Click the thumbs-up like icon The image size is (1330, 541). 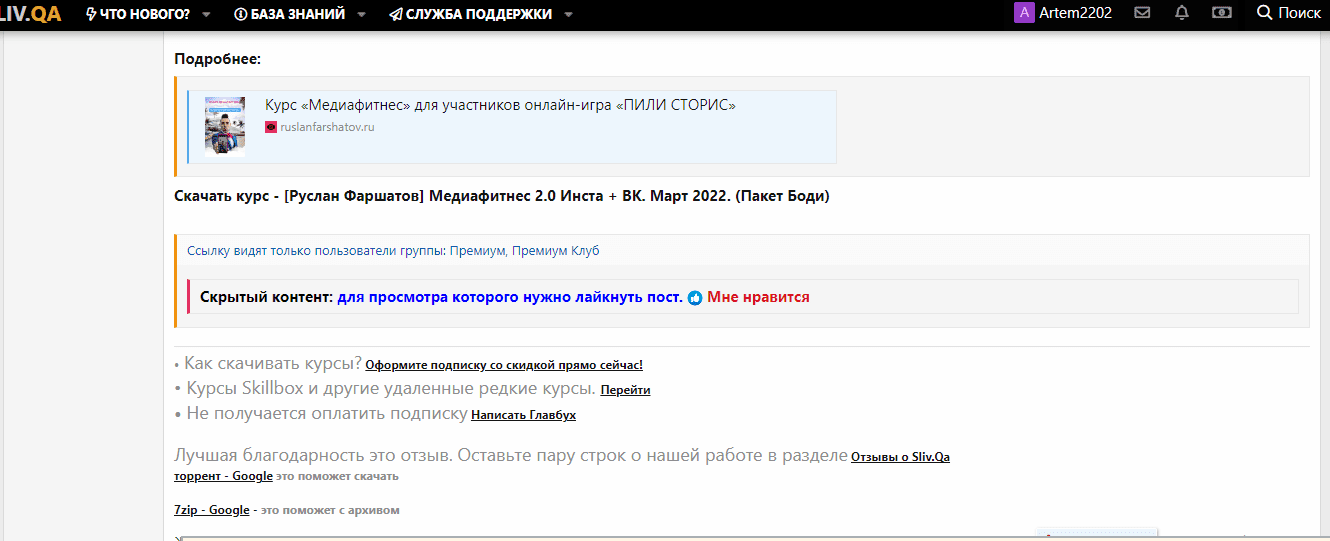(695, 298)
